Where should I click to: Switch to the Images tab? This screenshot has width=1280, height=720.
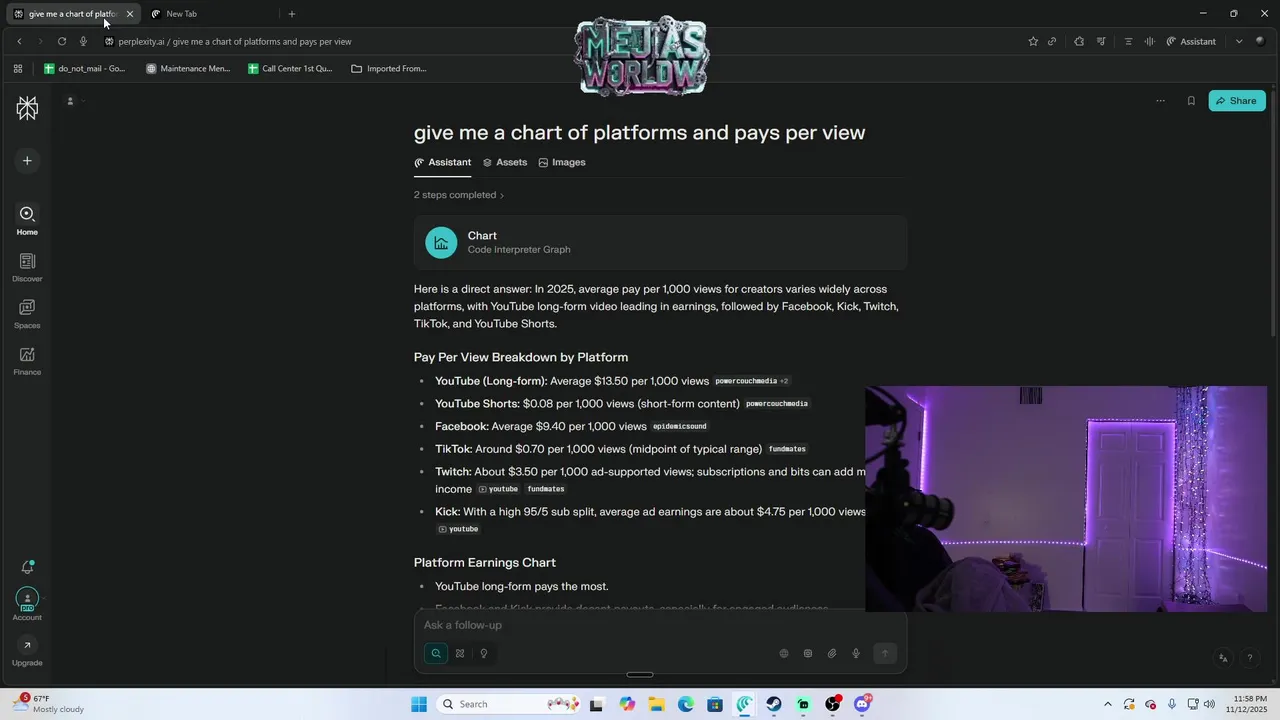(x=562, y=162)
